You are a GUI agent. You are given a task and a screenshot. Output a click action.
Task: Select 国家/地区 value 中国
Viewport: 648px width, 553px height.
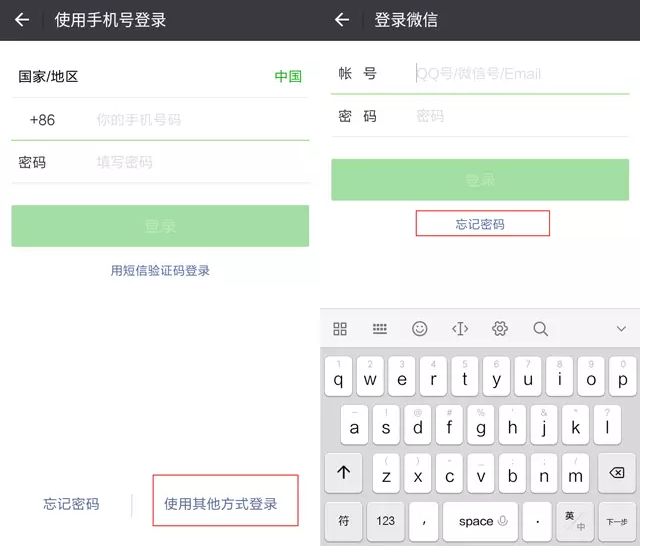pyautogui.click(x=288, y=76)
